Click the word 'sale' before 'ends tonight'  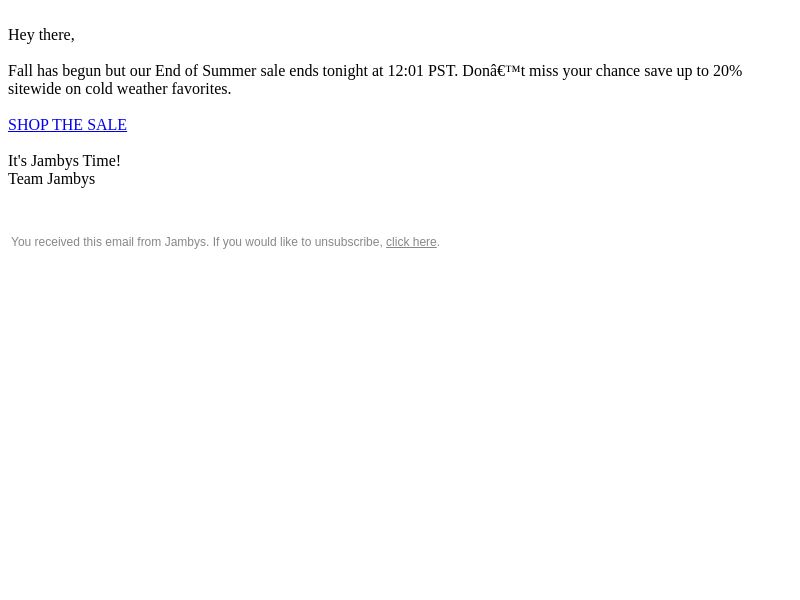[272, 71]
